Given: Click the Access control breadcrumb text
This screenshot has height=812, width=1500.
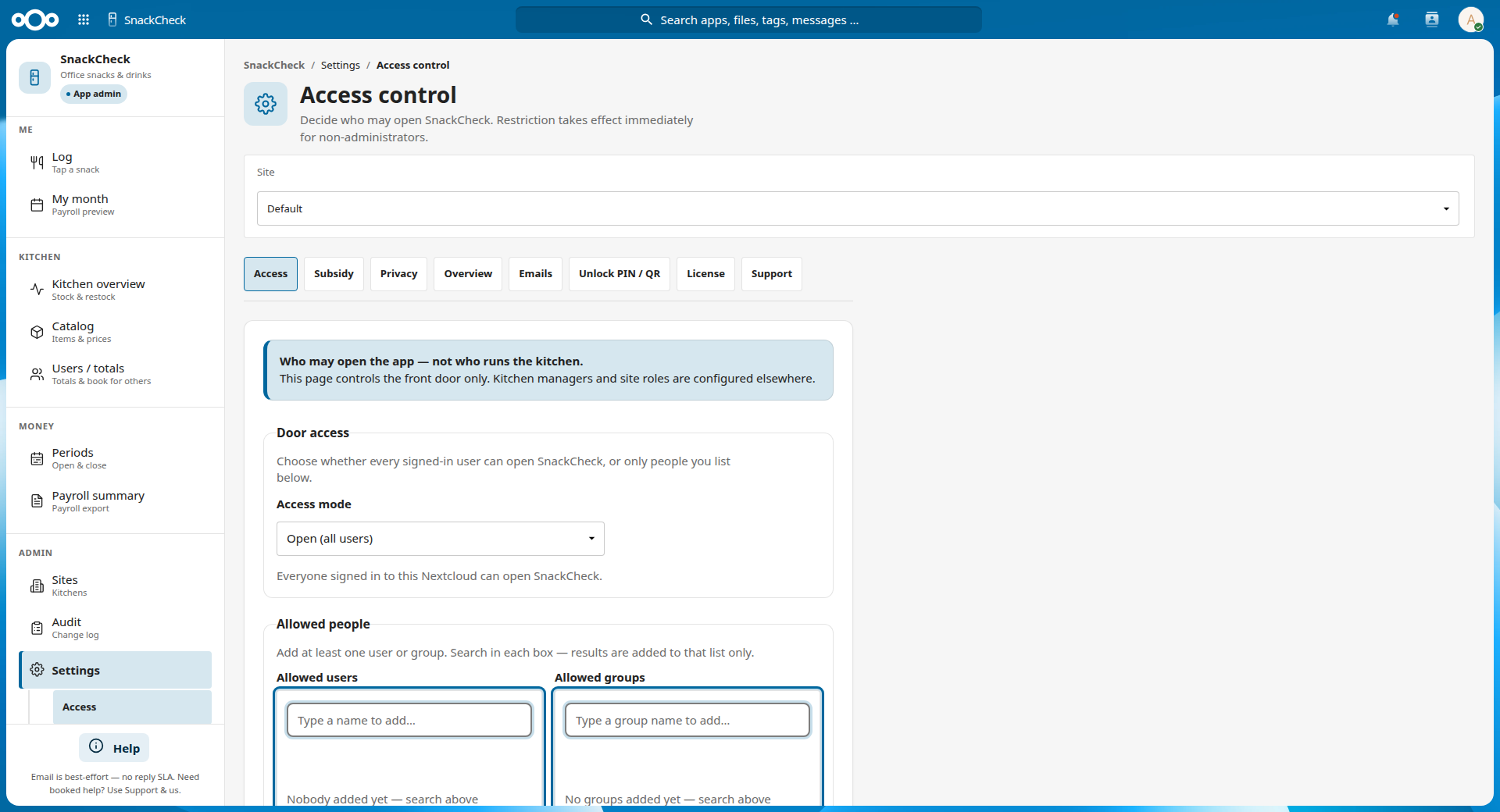Looking at the screenshot, I should [412, 65].
